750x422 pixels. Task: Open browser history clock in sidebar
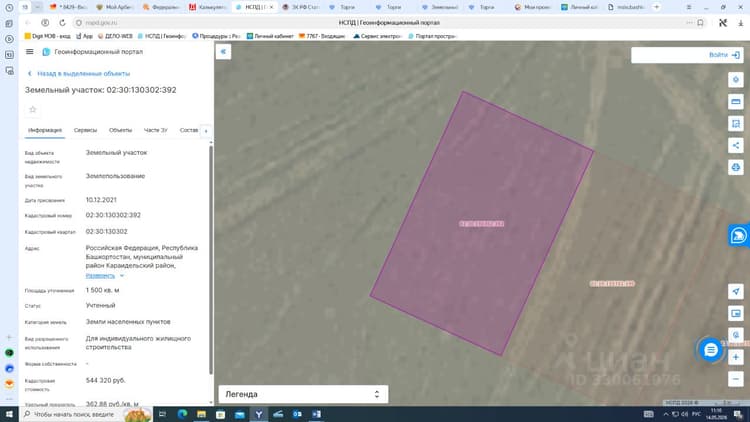pyautogui.click(x=9, y=8)
